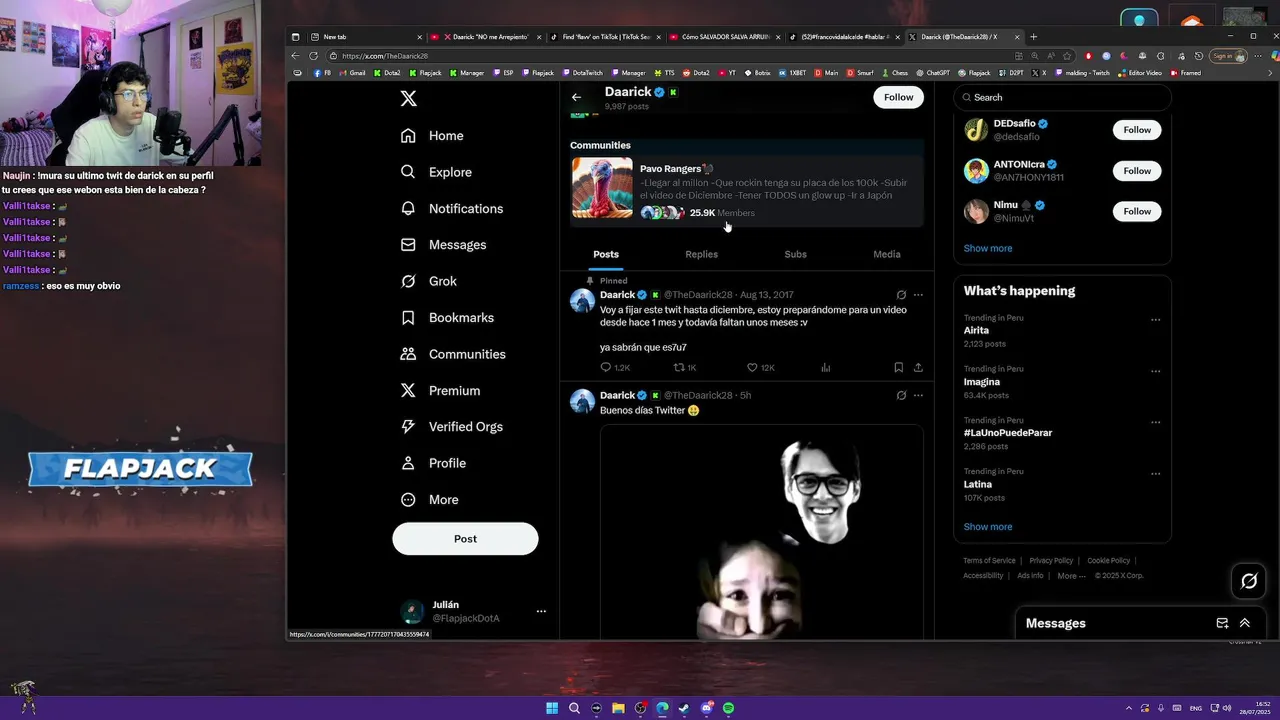This screenshot has height=720, width=1280.
Task: Open account options next to Julián
Action: pyautogui.click(x=541, y=611)
